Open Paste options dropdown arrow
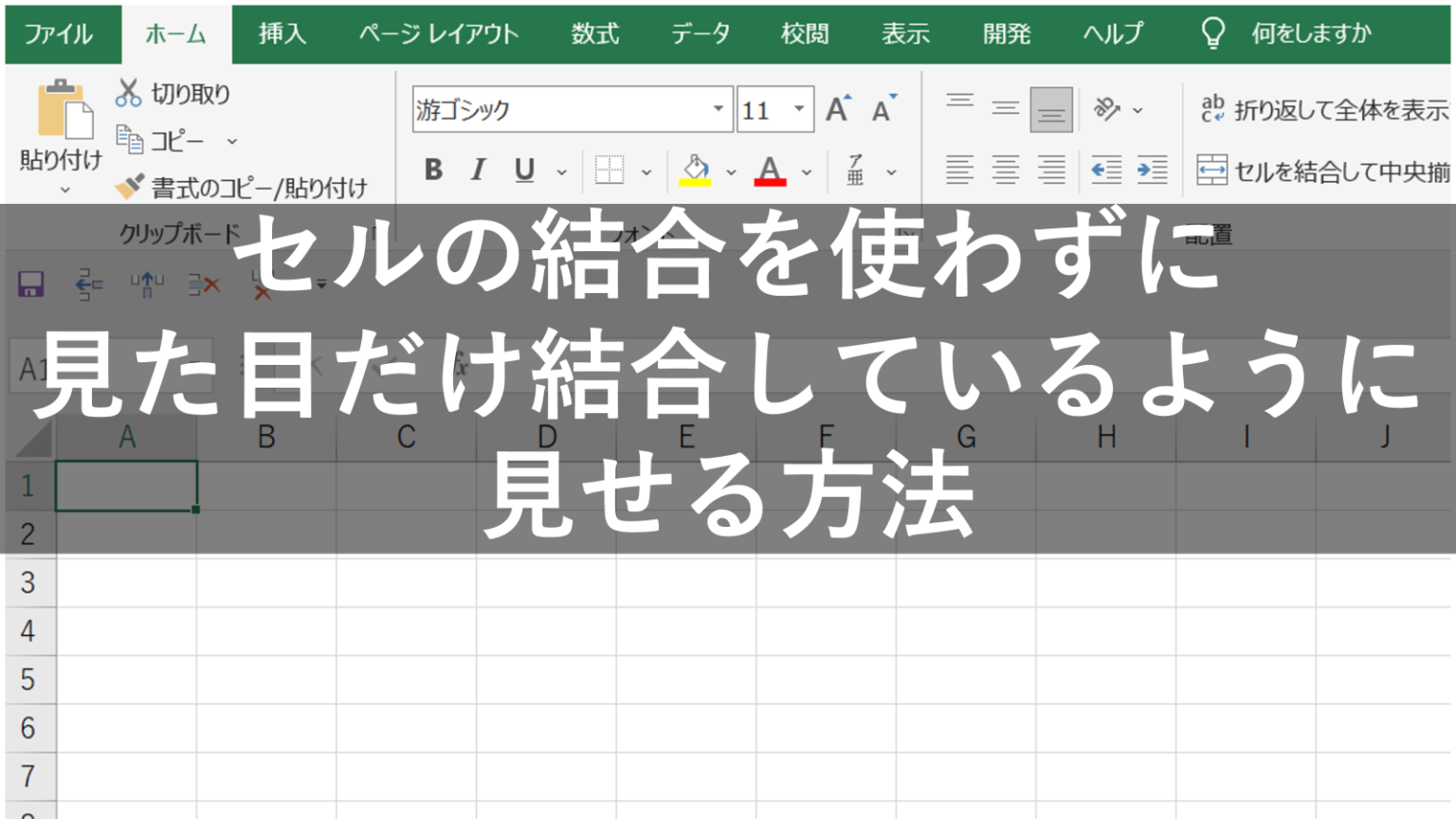This screenshot has height=819, width=1456. pyautogui.click(x=64, y=191)
